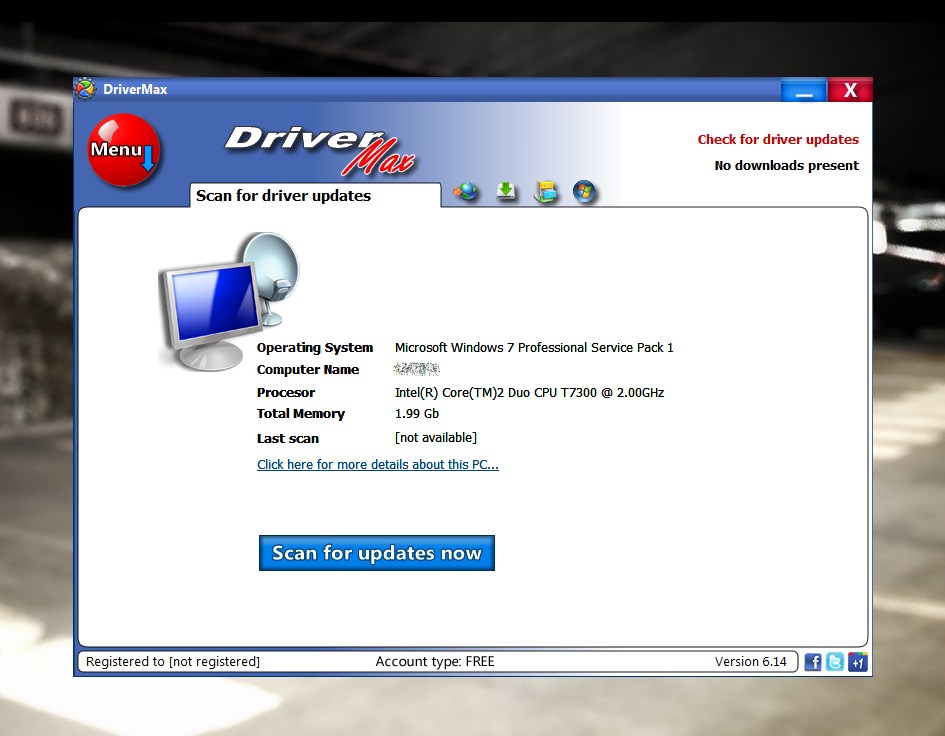Click the Last scan label
Screen dimensions: 945x736
coord(287,438)
